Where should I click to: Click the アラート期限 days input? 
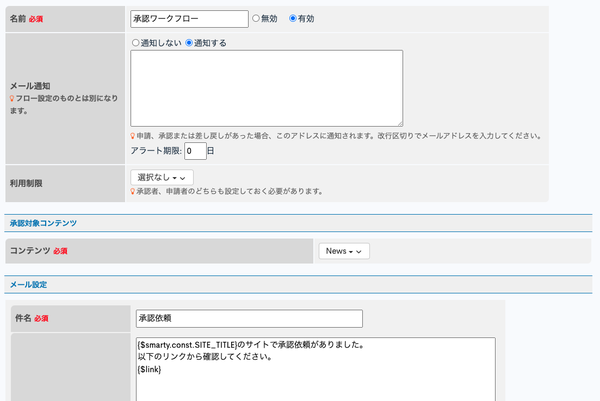coord(195,151)
